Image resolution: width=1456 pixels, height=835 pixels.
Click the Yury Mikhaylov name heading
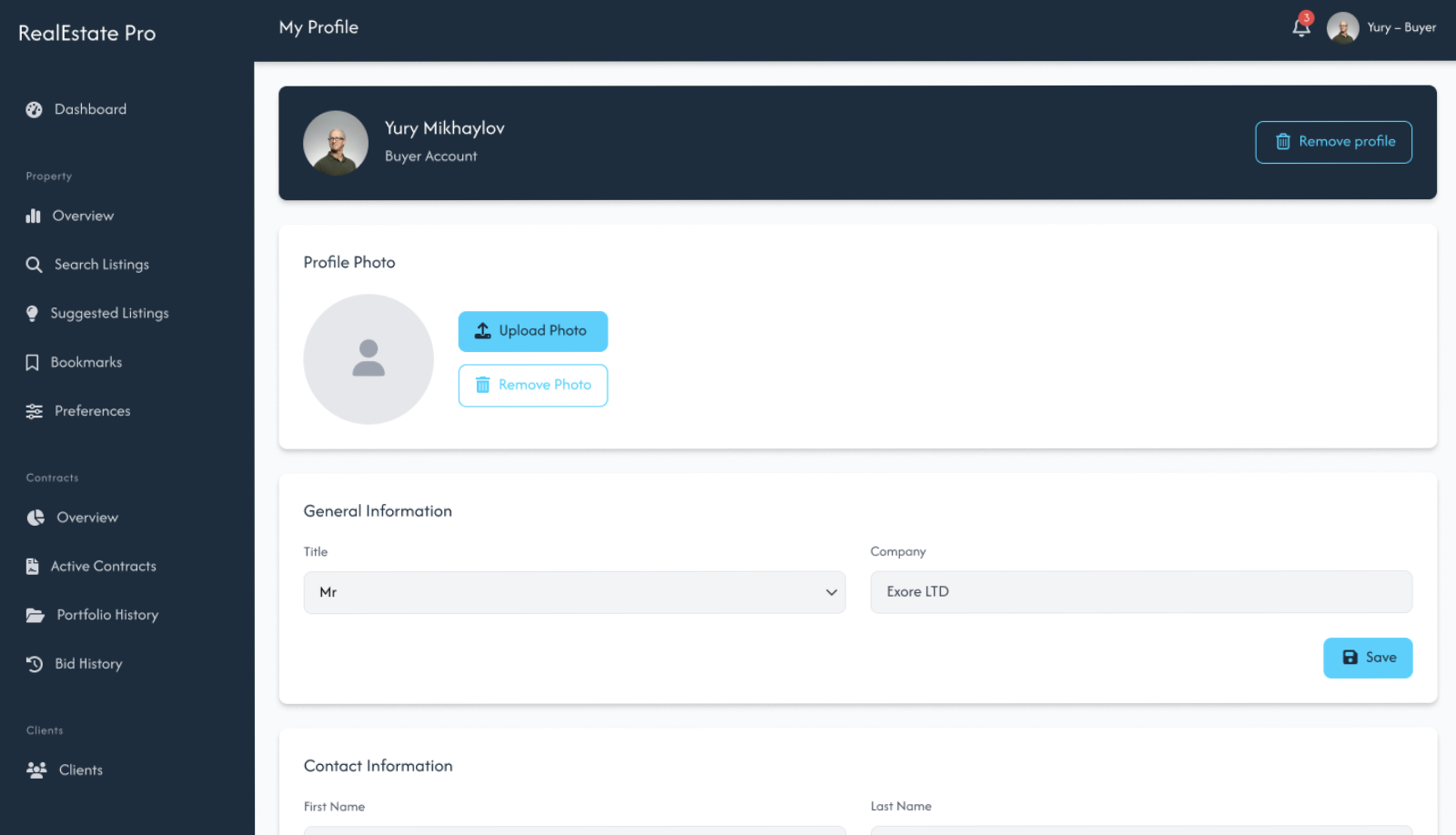(x=444, y=128)
